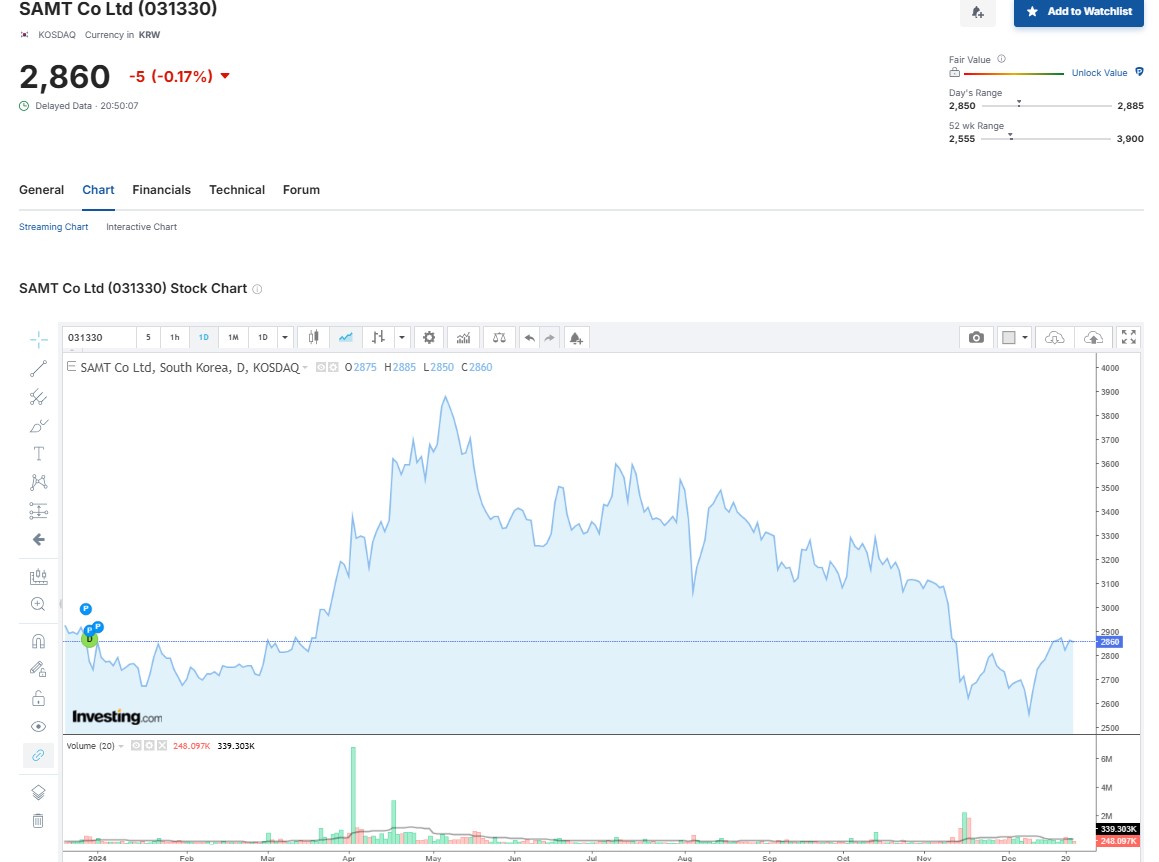This screenshot has height=862, width=1159.
Task: Switch to the Technical tab
Action: tap(237, 190)
